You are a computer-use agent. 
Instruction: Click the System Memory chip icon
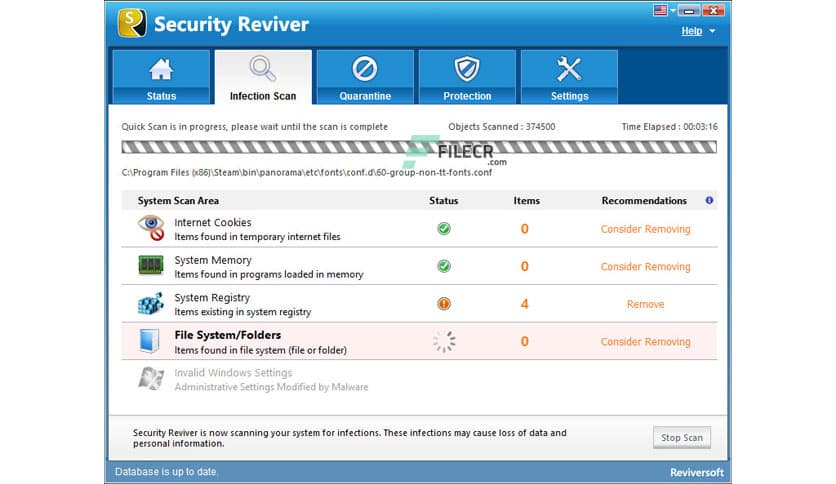[x=151, y=264]
